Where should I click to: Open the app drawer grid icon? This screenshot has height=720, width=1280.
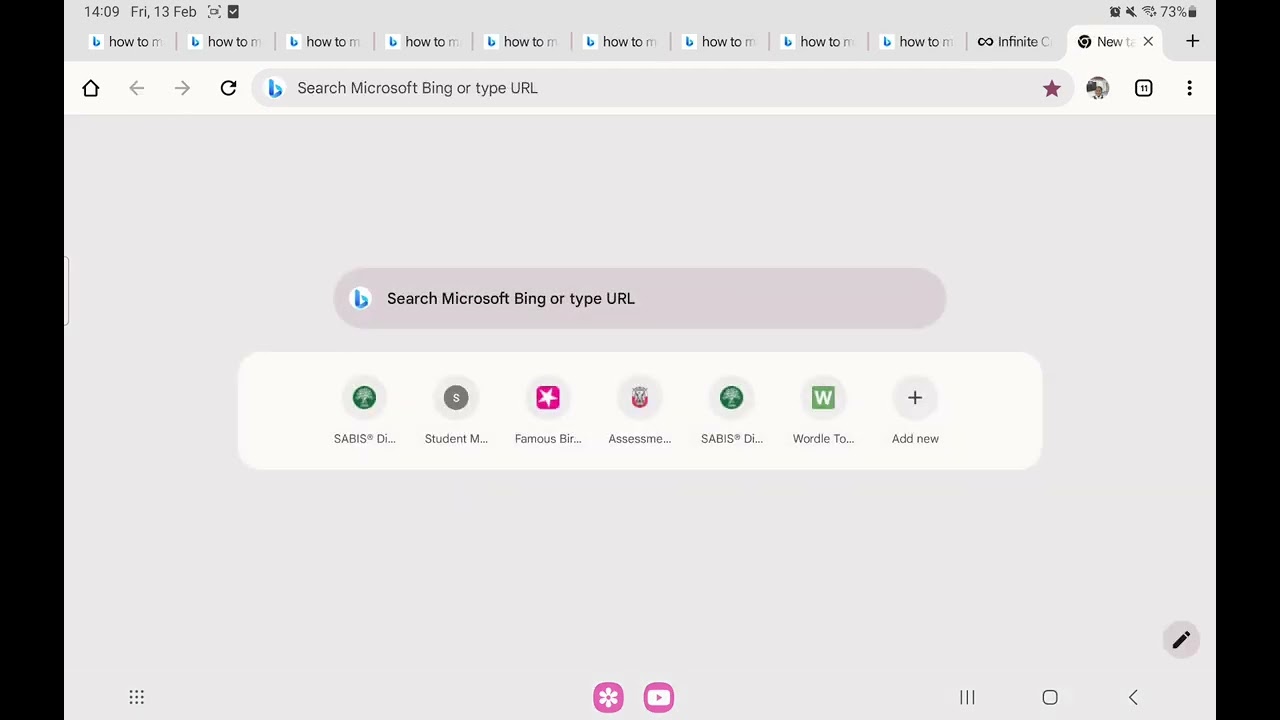click(x=137, y=697)
